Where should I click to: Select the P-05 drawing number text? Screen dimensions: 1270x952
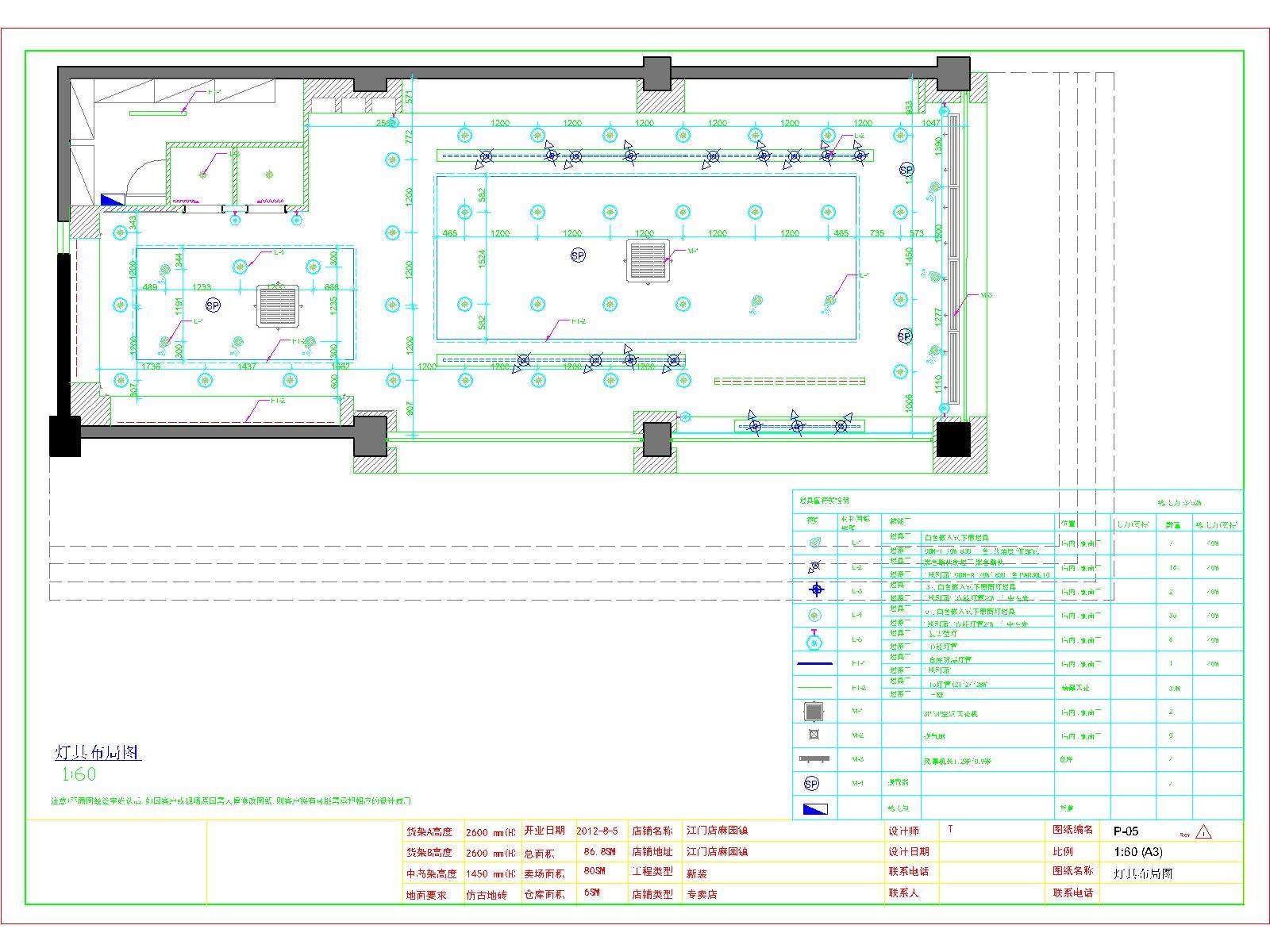pos(1126,831)
